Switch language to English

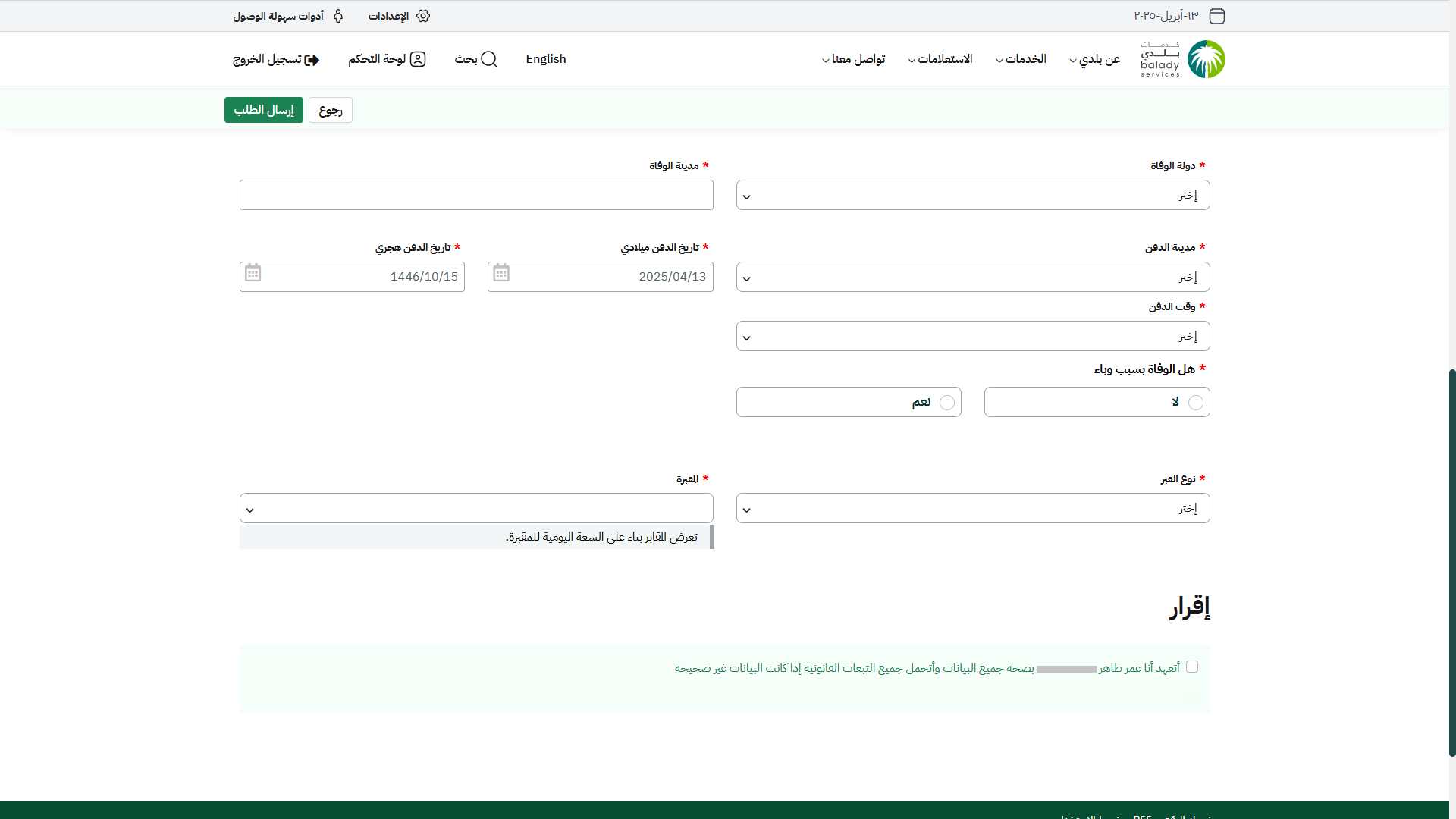tap(546, 59)
